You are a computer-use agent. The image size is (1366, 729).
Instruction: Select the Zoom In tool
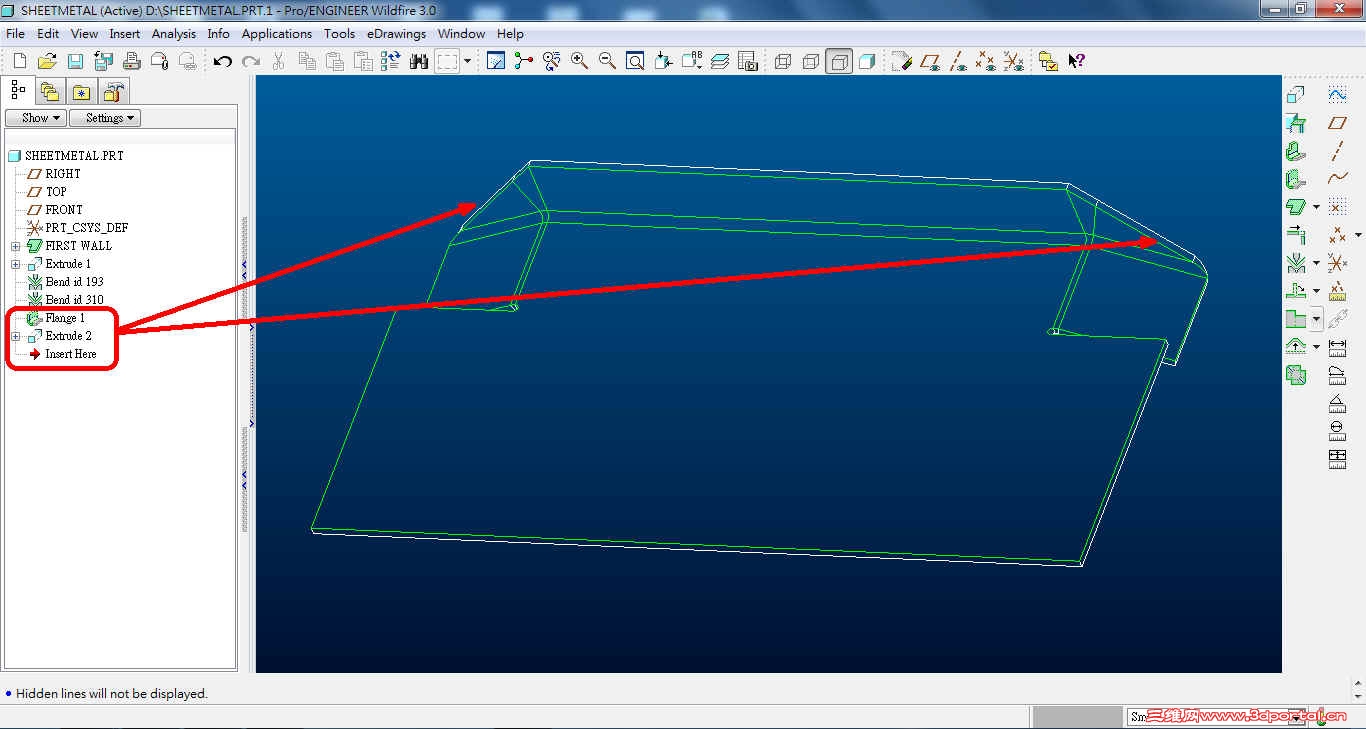point(579,61)
